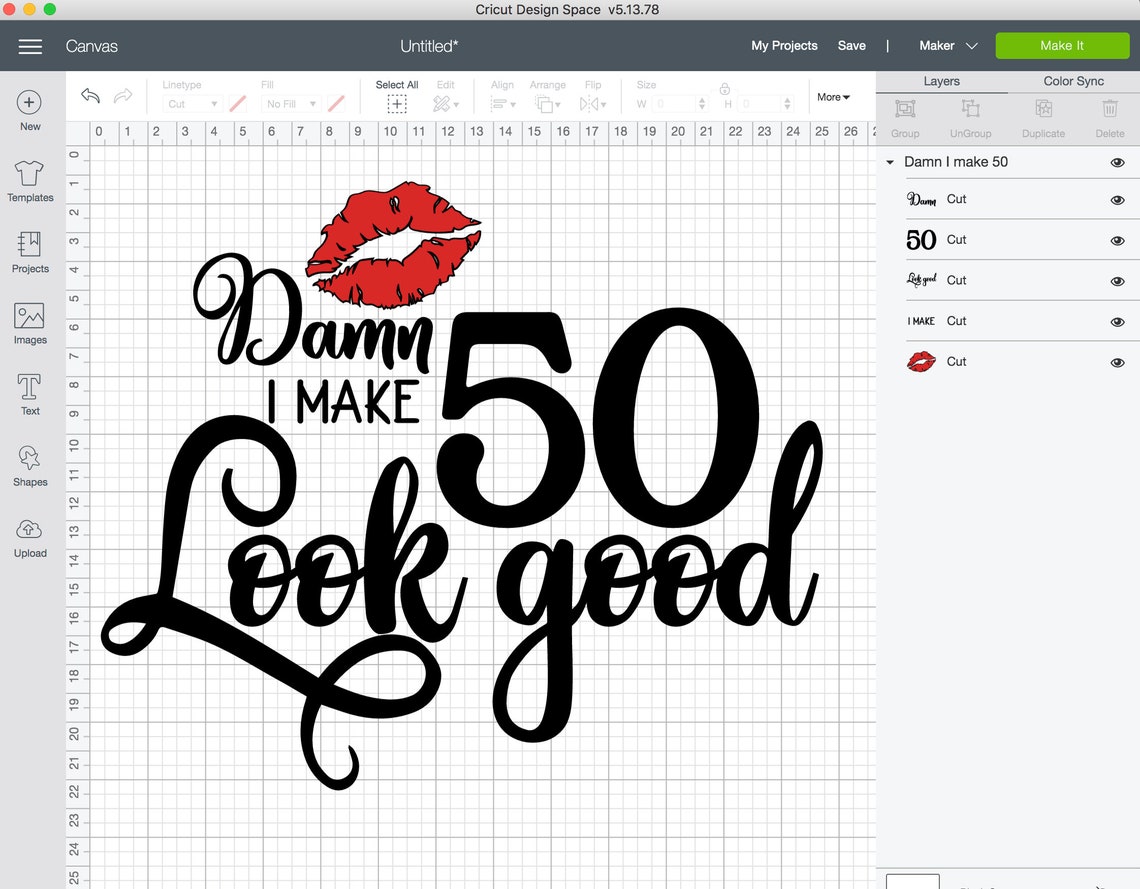Open the Maker machine selection dropdown
The width and height of the screenshot is (1140, 889).
tap(946, 45)
